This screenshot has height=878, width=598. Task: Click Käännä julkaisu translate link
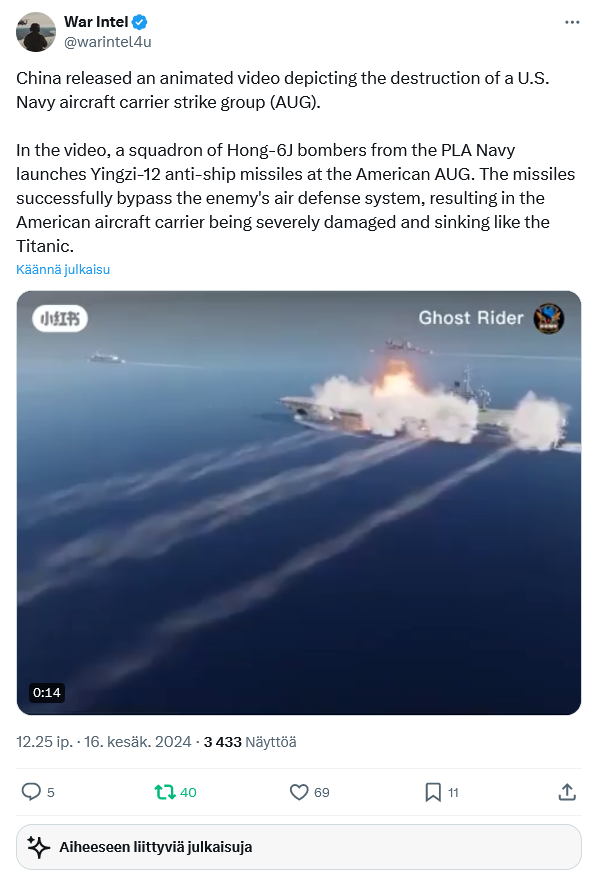[x=63, y=269]
